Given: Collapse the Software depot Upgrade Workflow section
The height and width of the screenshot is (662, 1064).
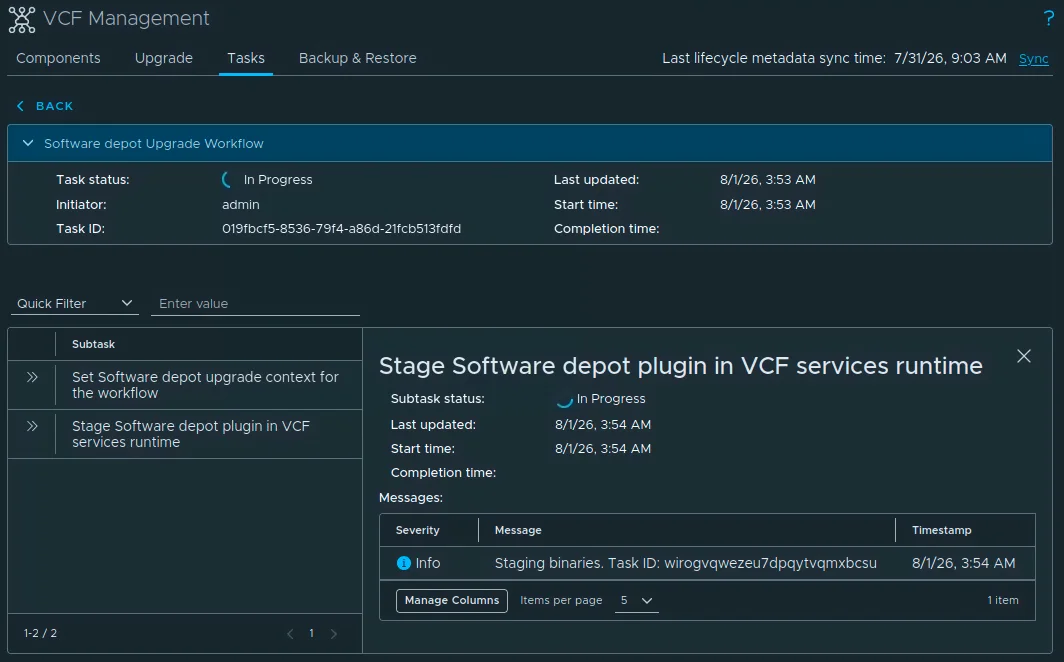Looking at the screenshot, I should pyautogui.click(x=28, y=143).
